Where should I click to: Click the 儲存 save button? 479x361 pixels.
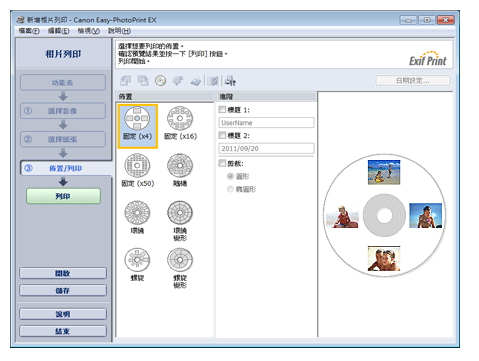pyautogui.click(x=63, y=290)
